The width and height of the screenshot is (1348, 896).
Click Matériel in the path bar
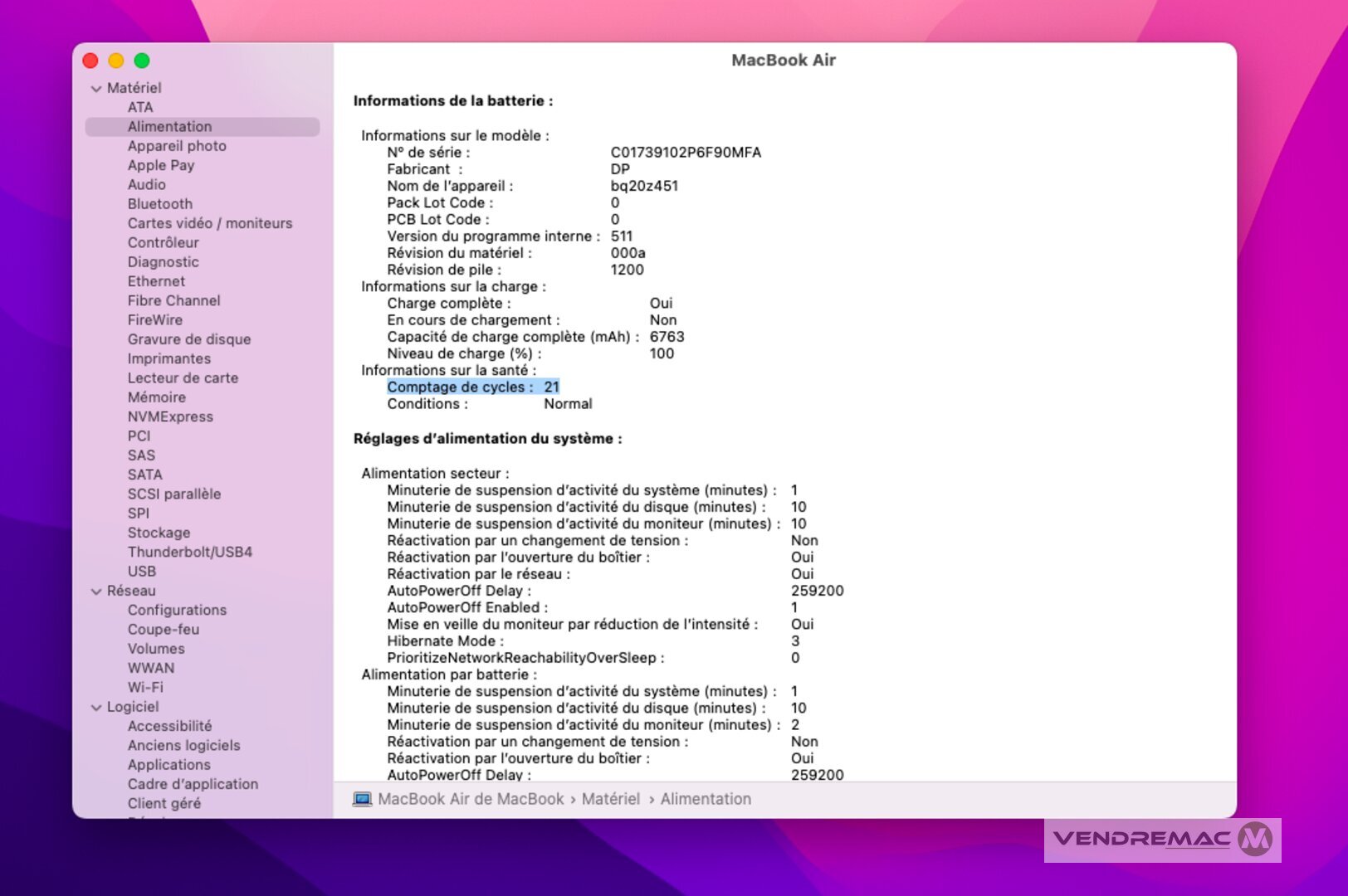[610, 799]
